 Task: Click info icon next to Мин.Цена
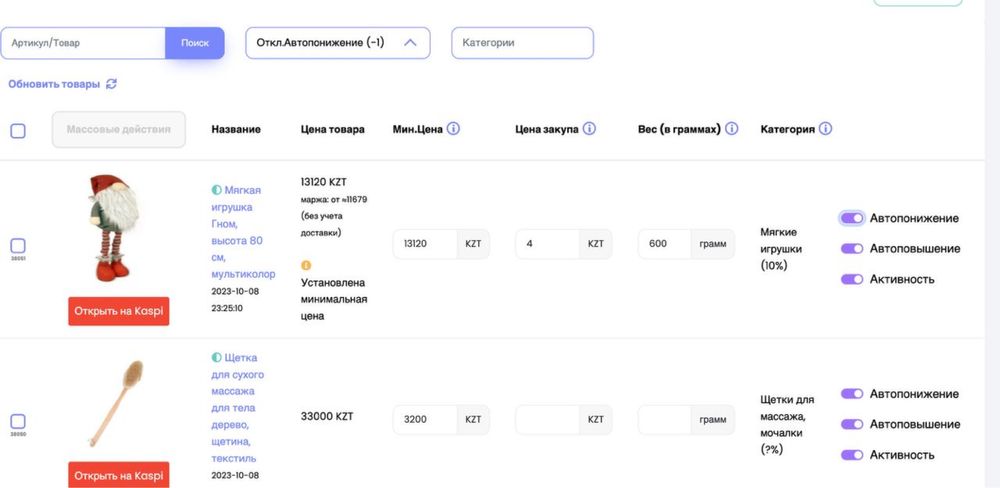(453, 129)
